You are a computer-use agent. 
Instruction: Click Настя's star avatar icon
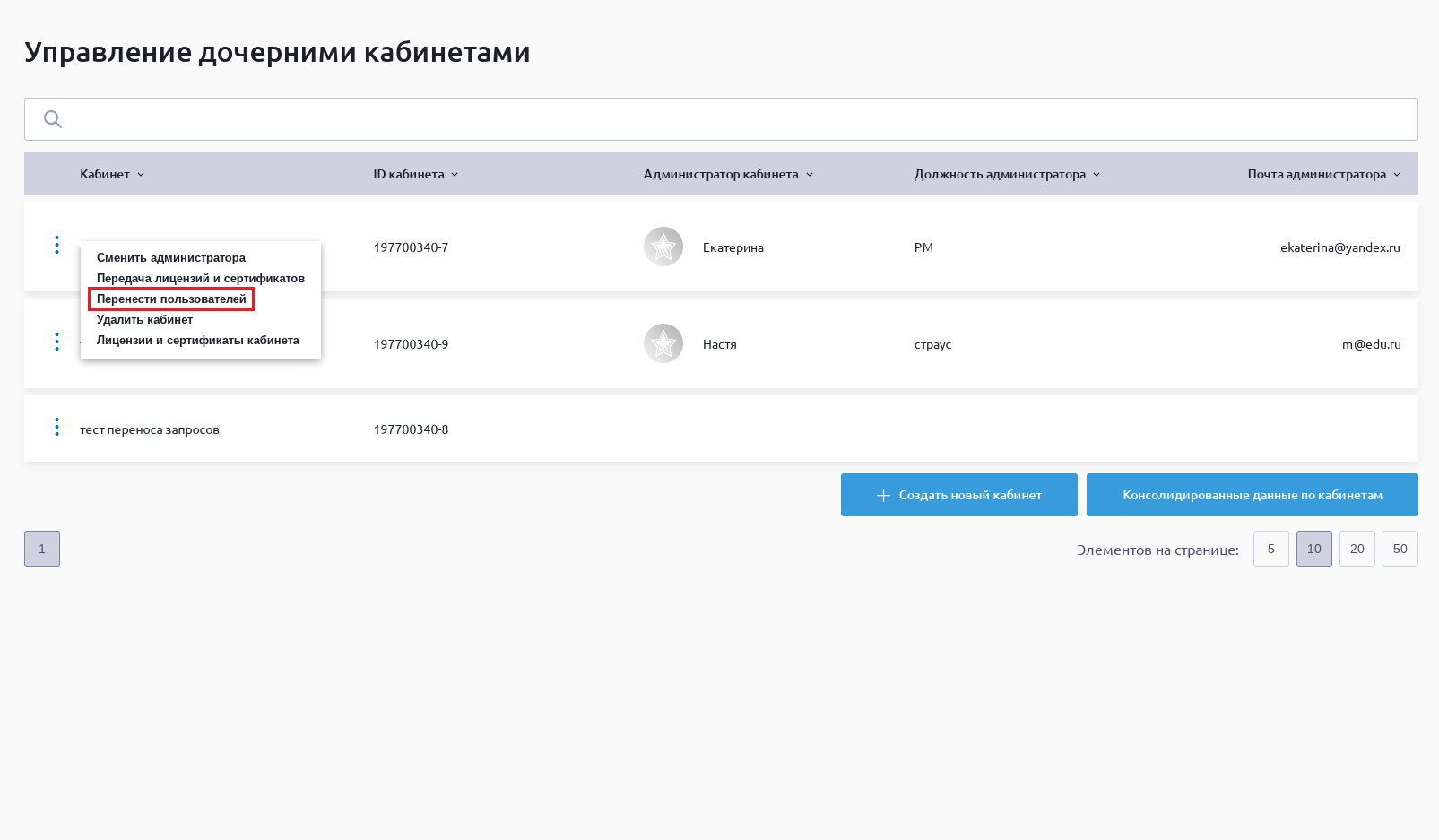(663, 343)
